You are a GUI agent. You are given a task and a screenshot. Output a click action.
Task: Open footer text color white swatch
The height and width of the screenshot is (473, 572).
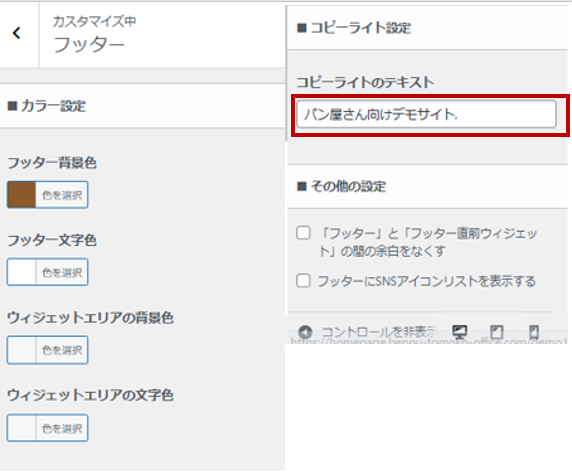point(22,272)
